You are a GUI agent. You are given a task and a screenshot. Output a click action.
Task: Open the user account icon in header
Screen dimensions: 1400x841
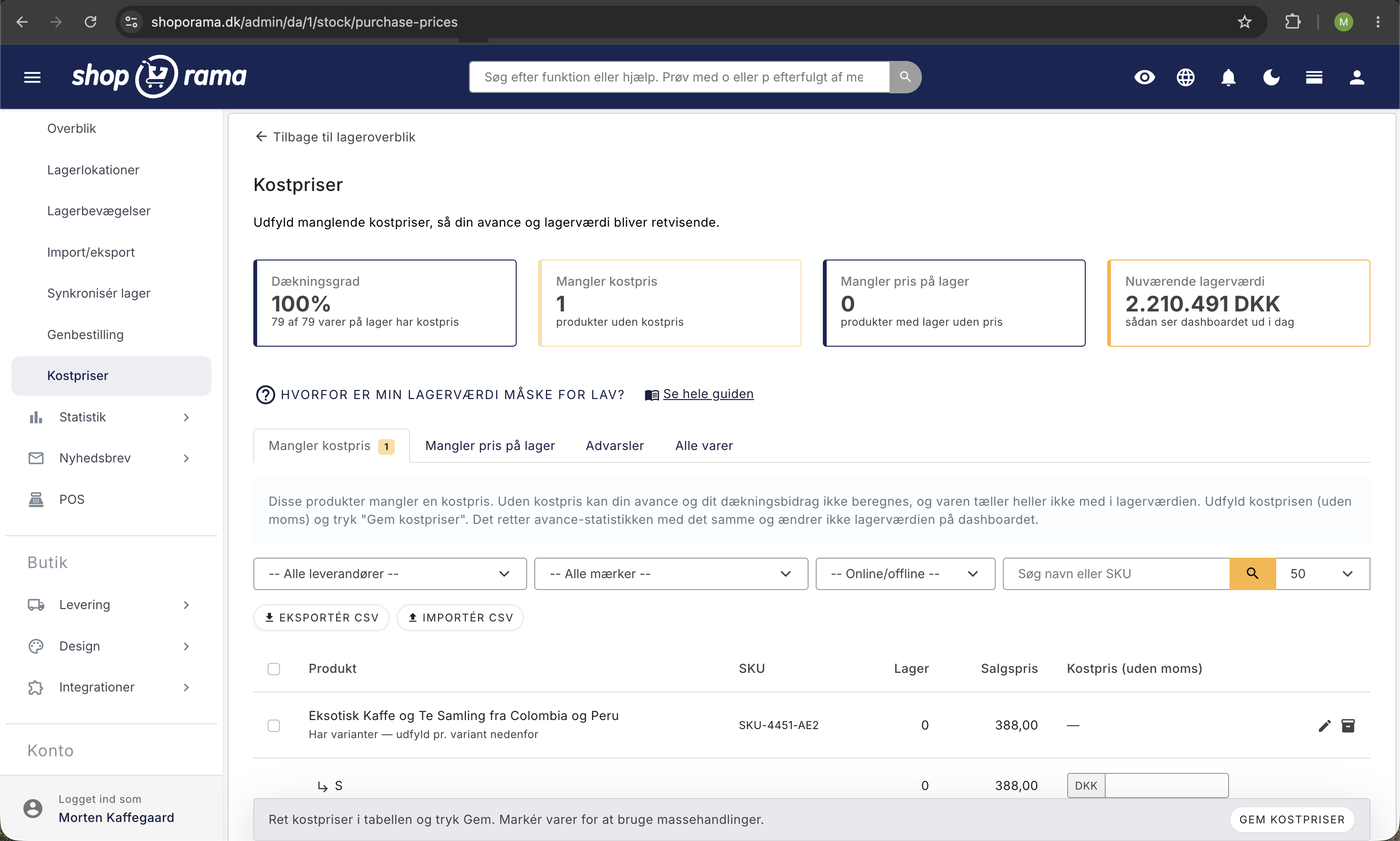point(1357,77)
